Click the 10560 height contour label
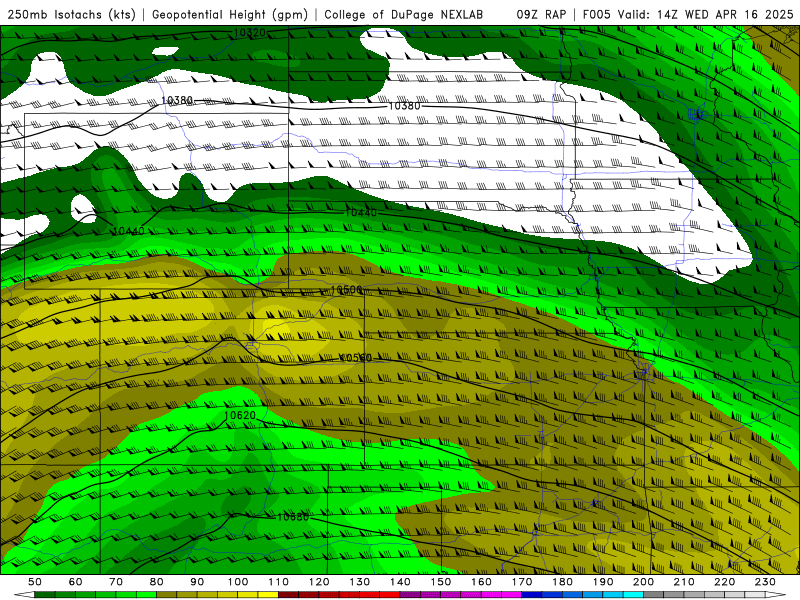 click(355, 358)
